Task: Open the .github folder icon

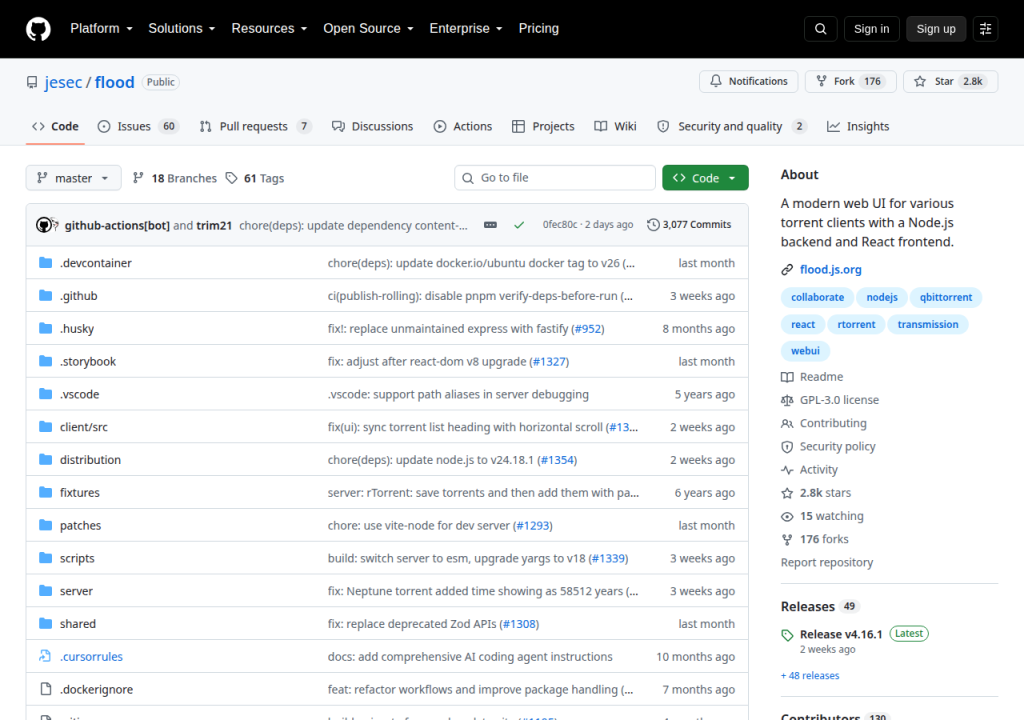Action: 45,295
